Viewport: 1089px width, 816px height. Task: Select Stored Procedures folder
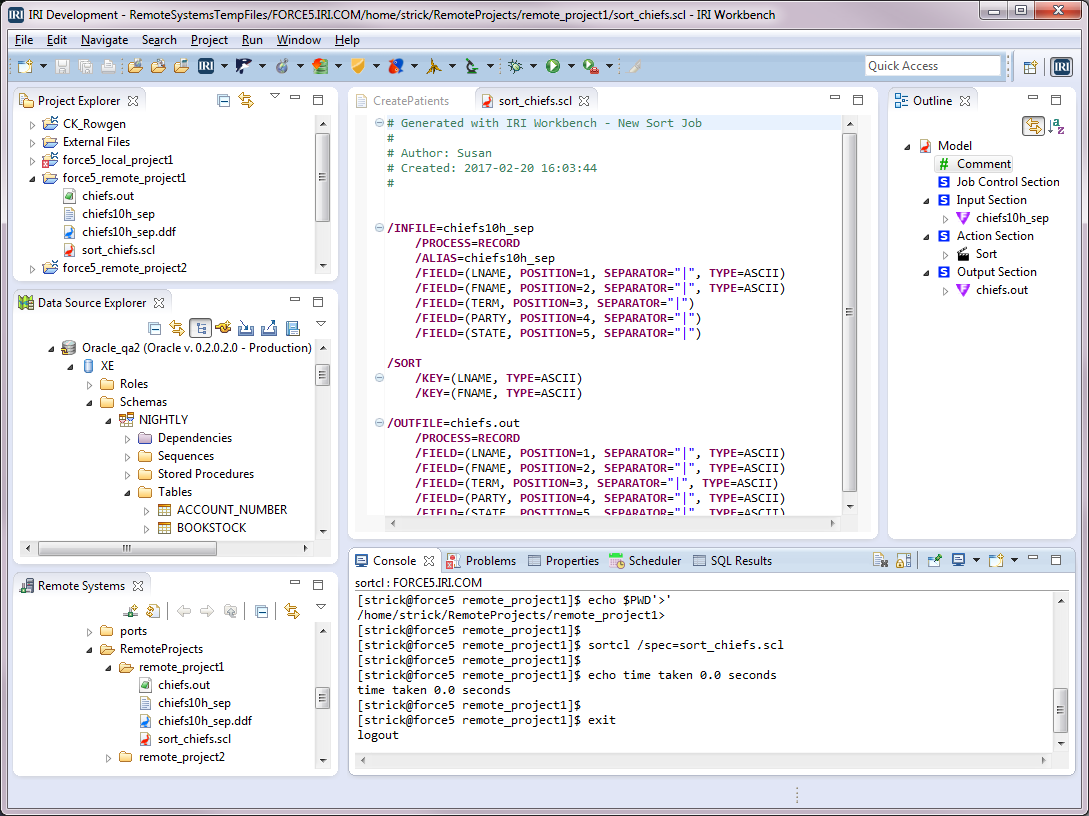tap(206, 474)
